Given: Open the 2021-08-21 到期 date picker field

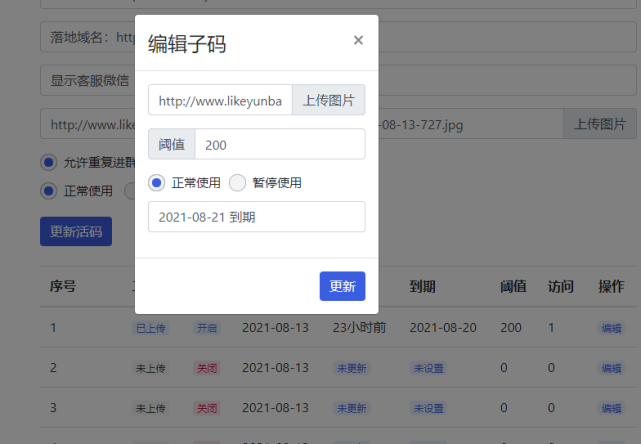Looking at the screenshot, I should [256, 216].
